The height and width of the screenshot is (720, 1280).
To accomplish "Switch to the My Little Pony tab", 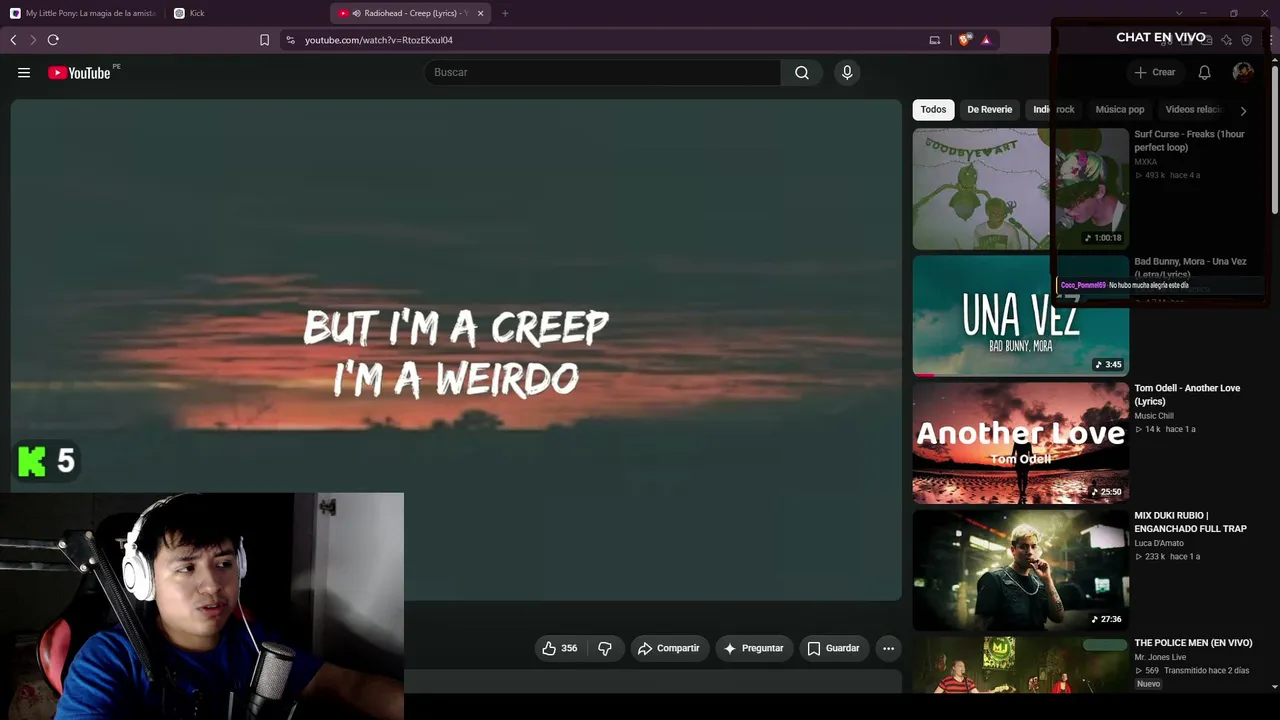I will click(x=84, y=13).
